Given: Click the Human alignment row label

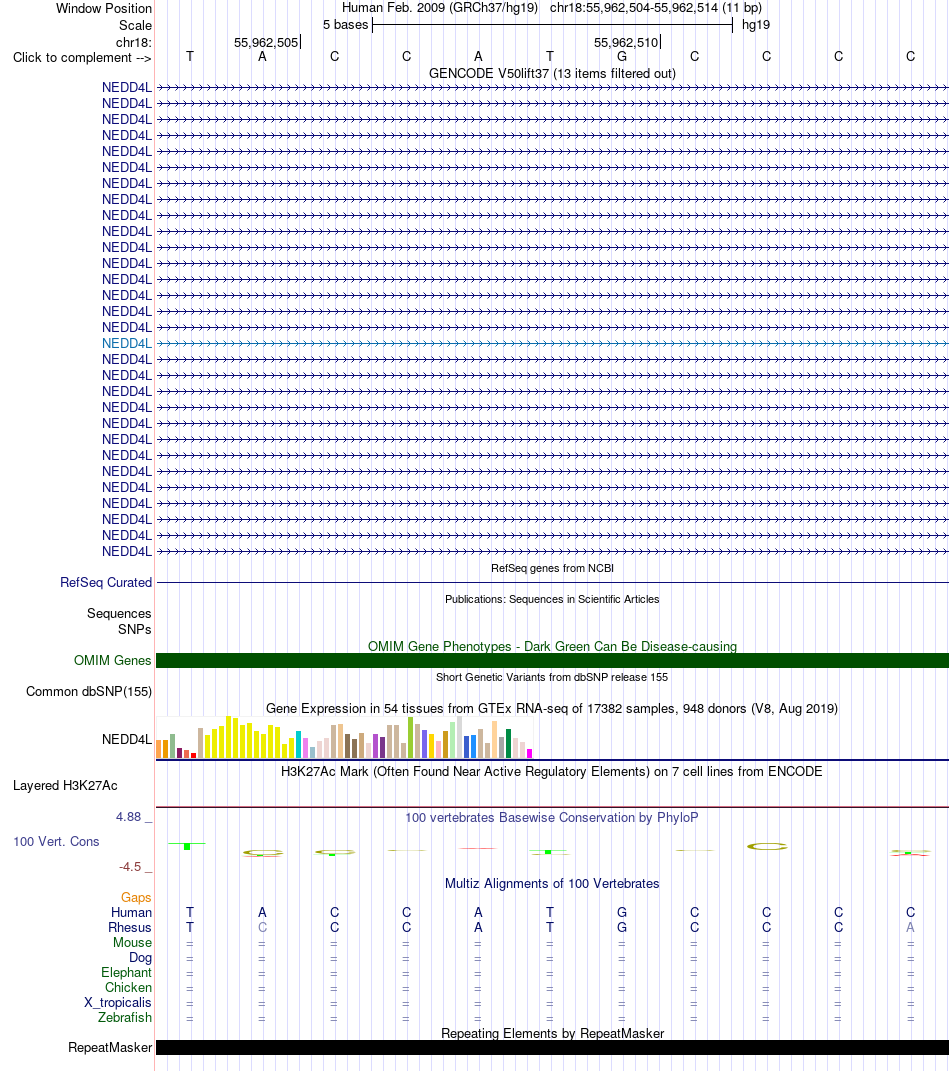Looking at the screenshot, I should (x=131, y=913).
